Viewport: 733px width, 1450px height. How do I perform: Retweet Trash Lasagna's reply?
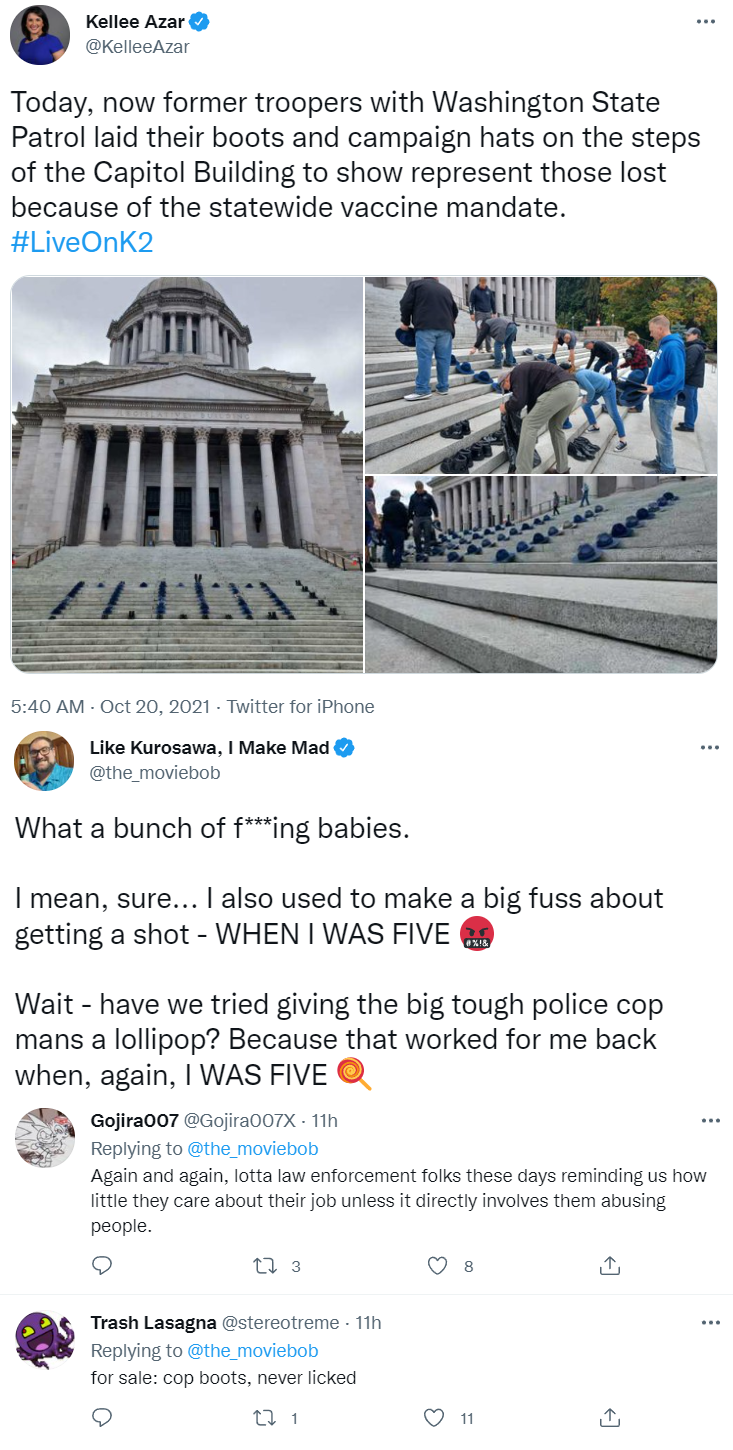click(x=264, y=1417)
